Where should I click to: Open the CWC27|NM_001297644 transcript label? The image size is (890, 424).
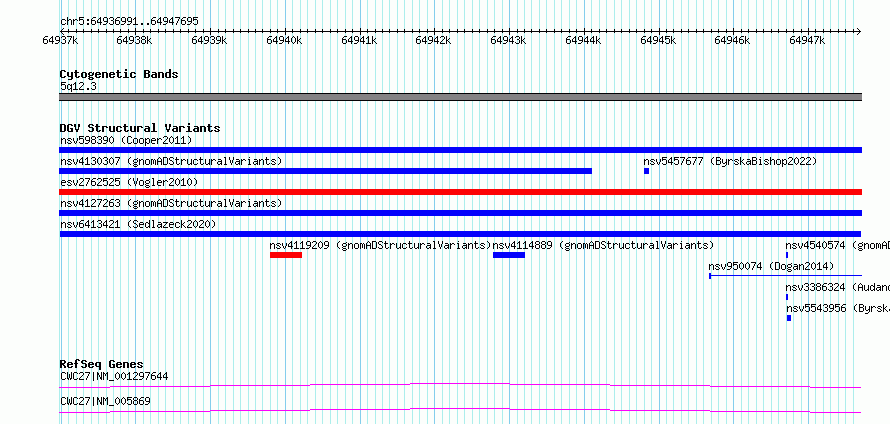[114, 376]
